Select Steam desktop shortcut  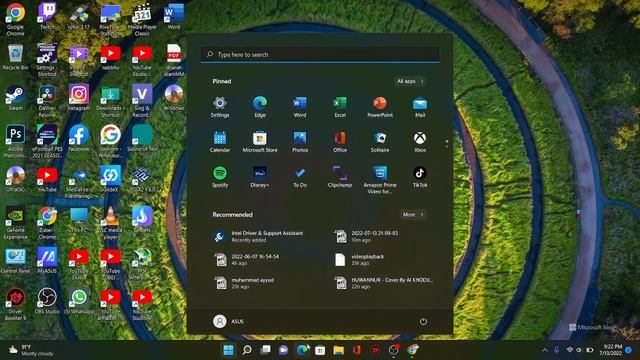(x=15, y=98)
